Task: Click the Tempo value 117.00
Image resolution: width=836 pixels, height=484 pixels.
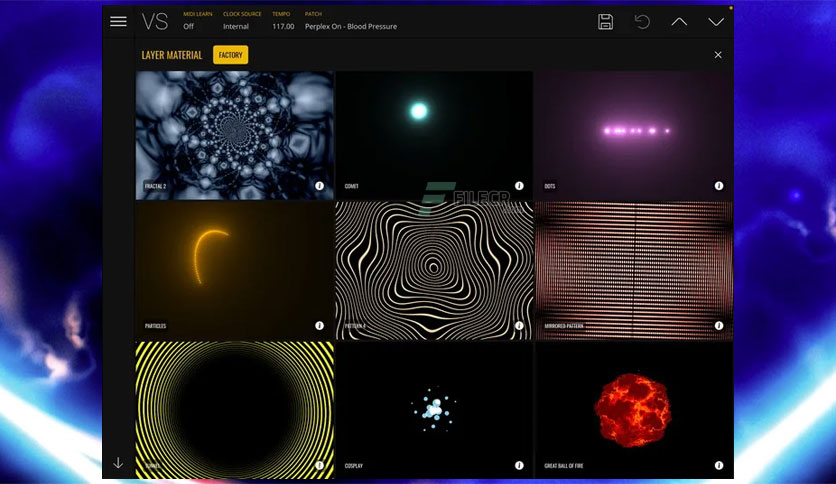Action: click(283, 27)
